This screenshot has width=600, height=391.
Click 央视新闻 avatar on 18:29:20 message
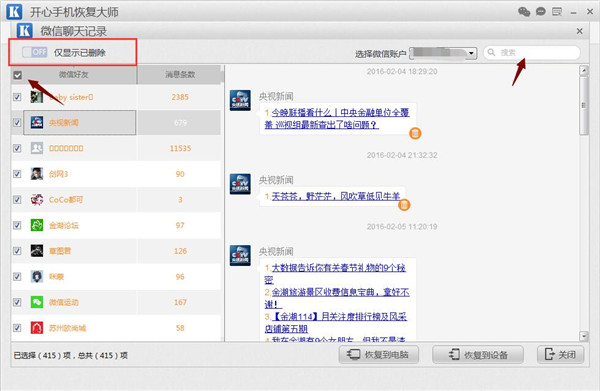click(x=240, y=100)
